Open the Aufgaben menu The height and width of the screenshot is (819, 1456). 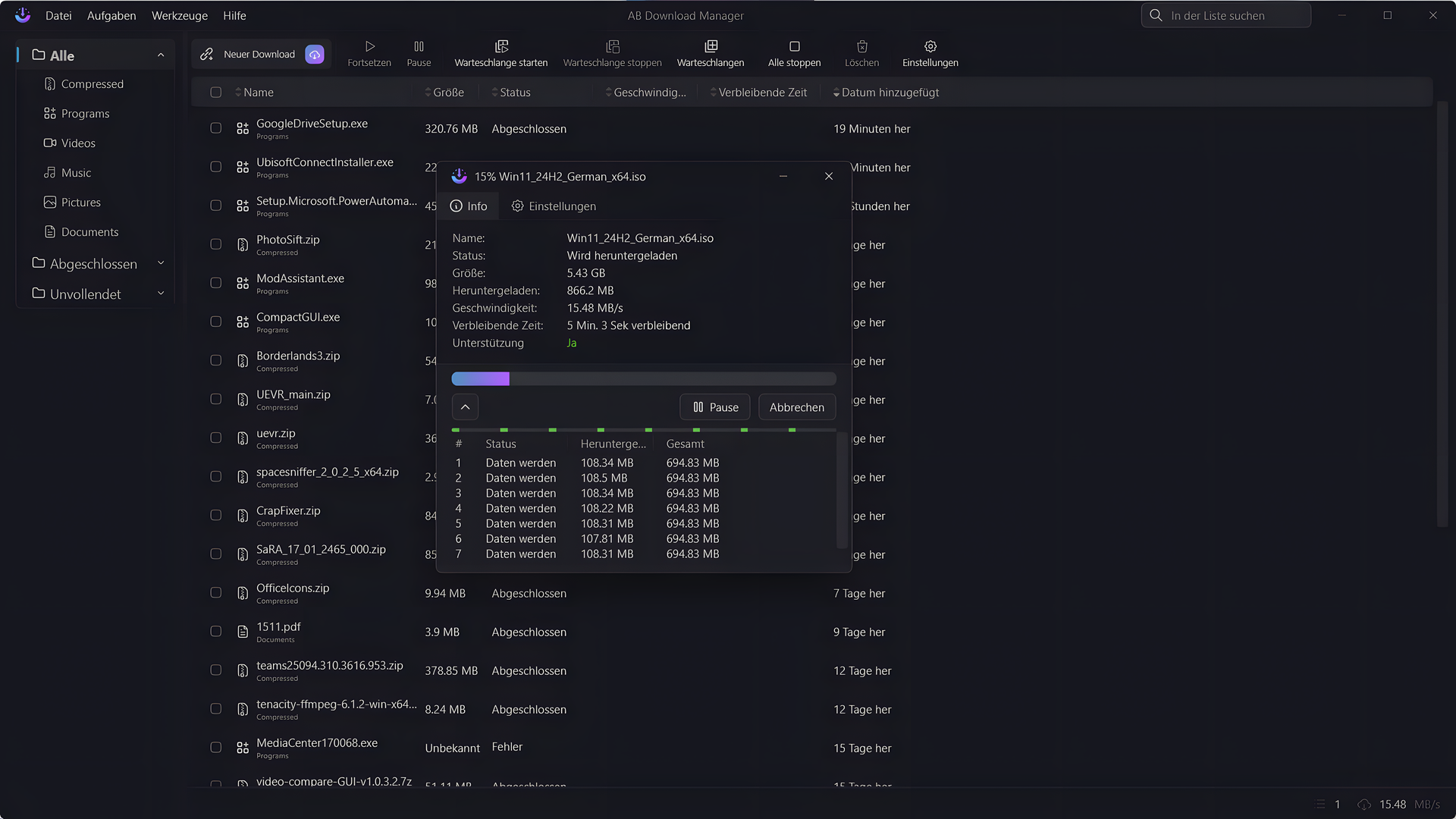(x=111, y=16)
